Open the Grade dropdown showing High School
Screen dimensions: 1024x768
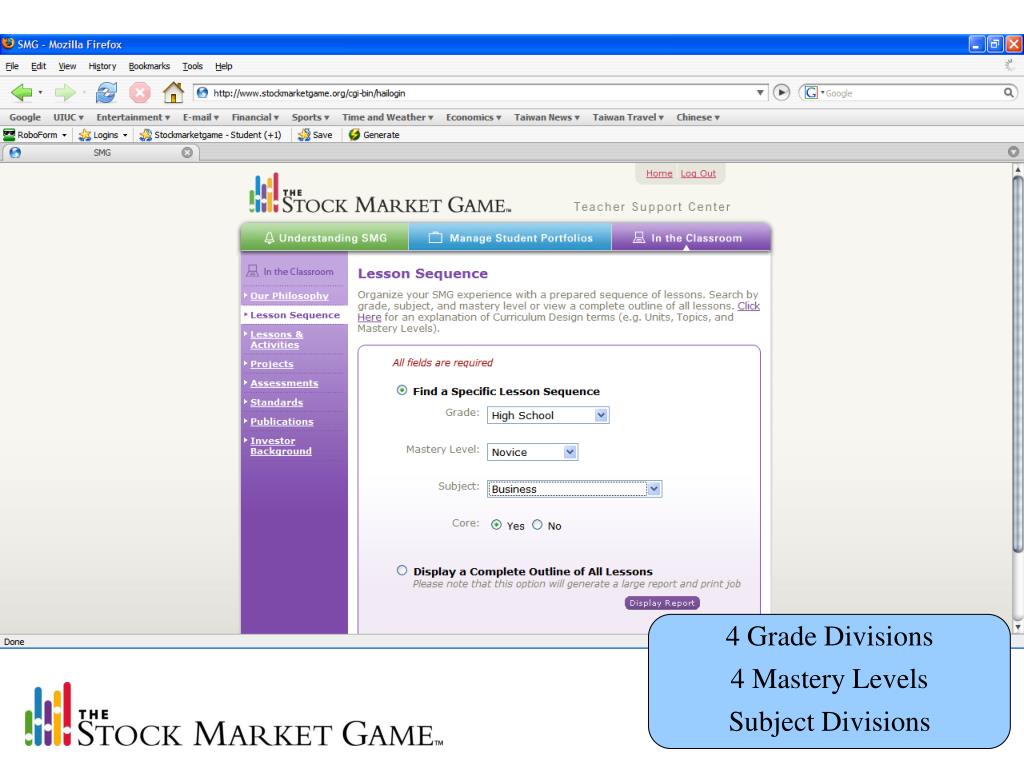point(548,415)
